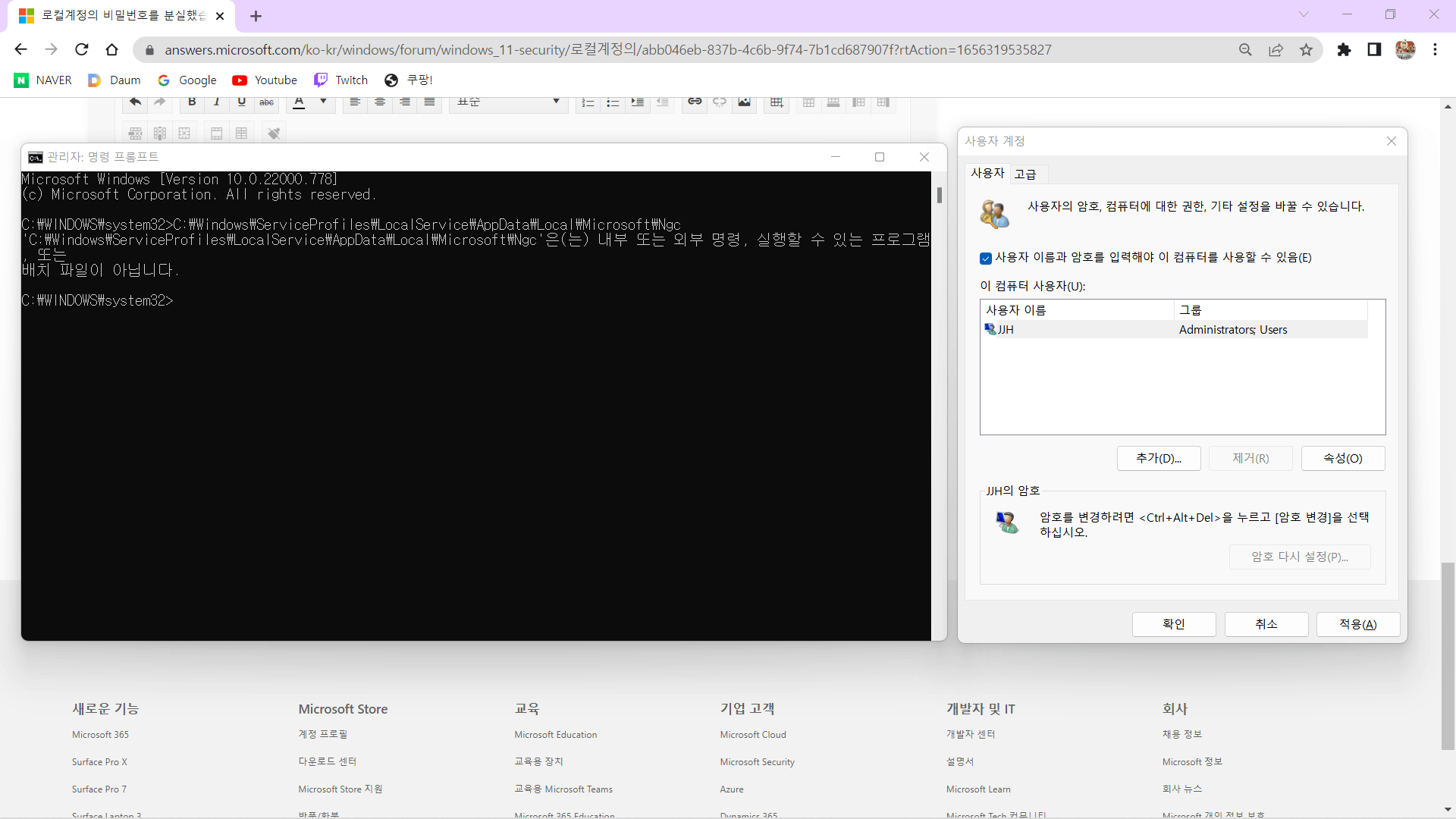Align text left in editor toolbar
1456x819 pixels.
tap(355, 102)
